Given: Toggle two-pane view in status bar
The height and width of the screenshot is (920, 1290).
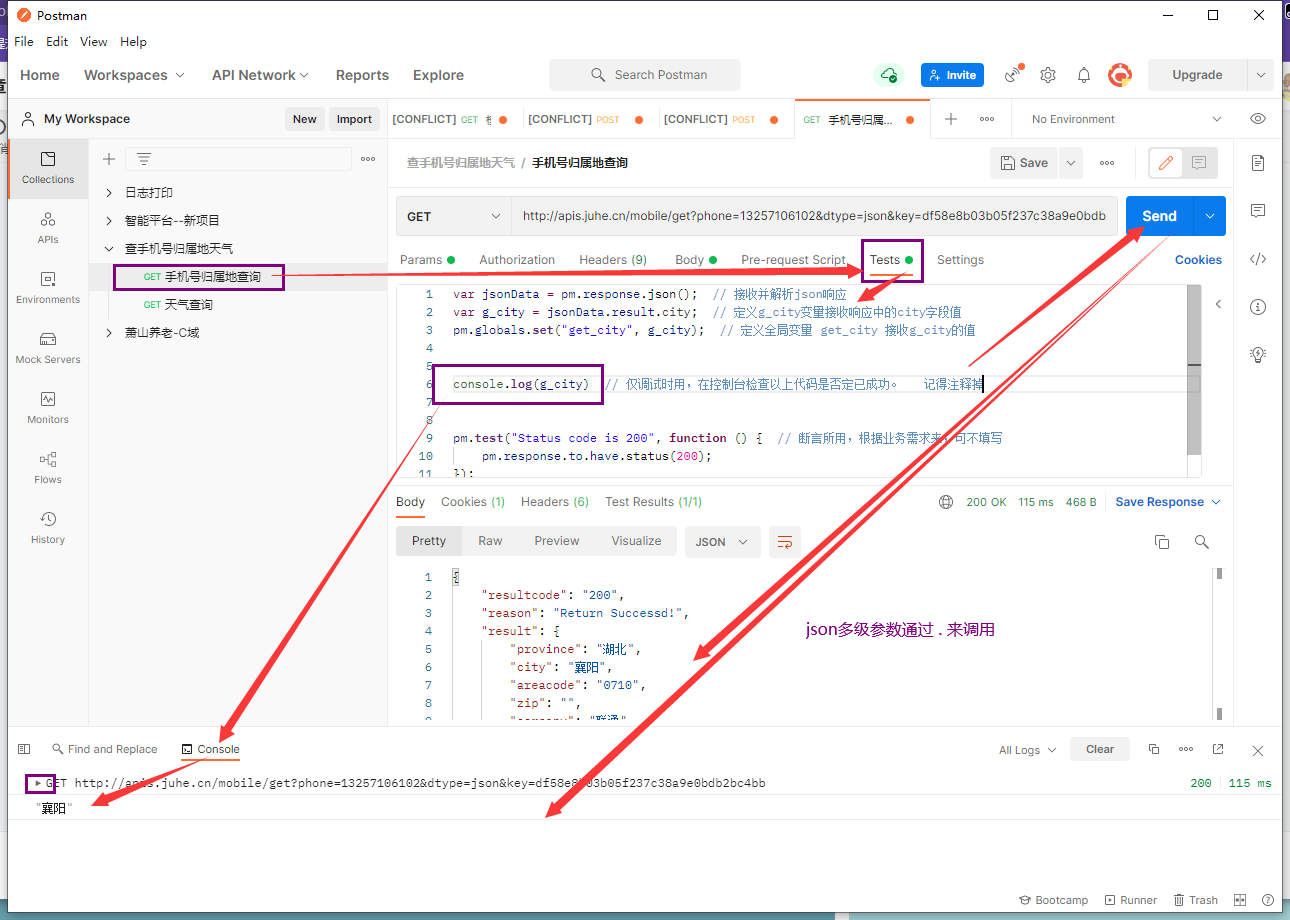Looking at the screenshot, I should click(x=1240, y=900).
